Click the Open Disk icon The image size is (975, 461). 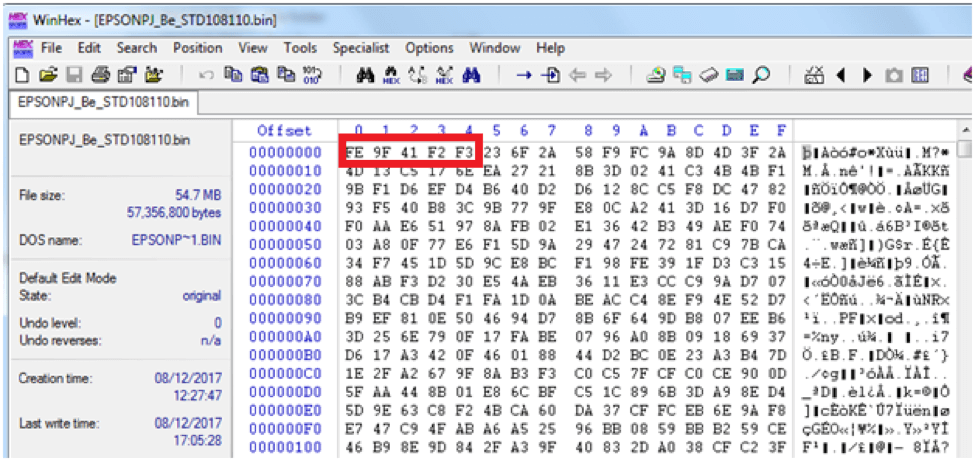[657, 76]
